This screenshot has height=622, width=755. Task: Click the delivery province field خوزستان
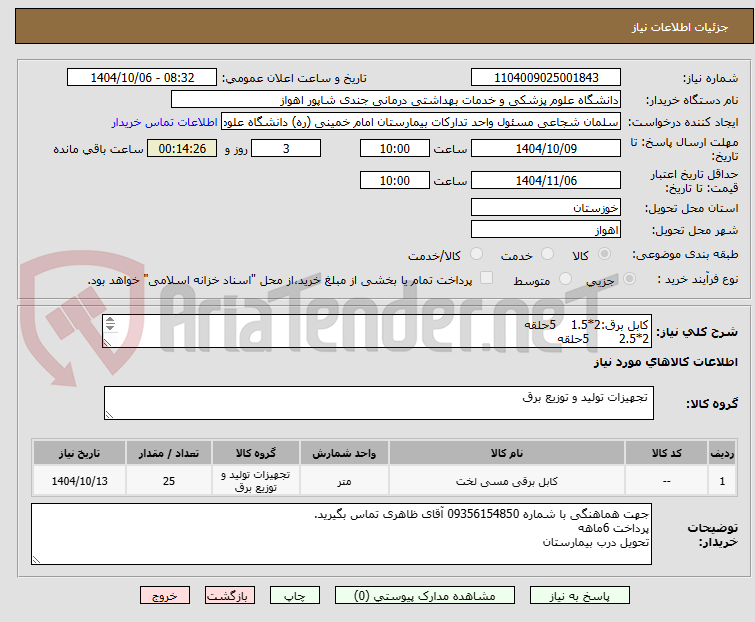[x=546, y=207]
